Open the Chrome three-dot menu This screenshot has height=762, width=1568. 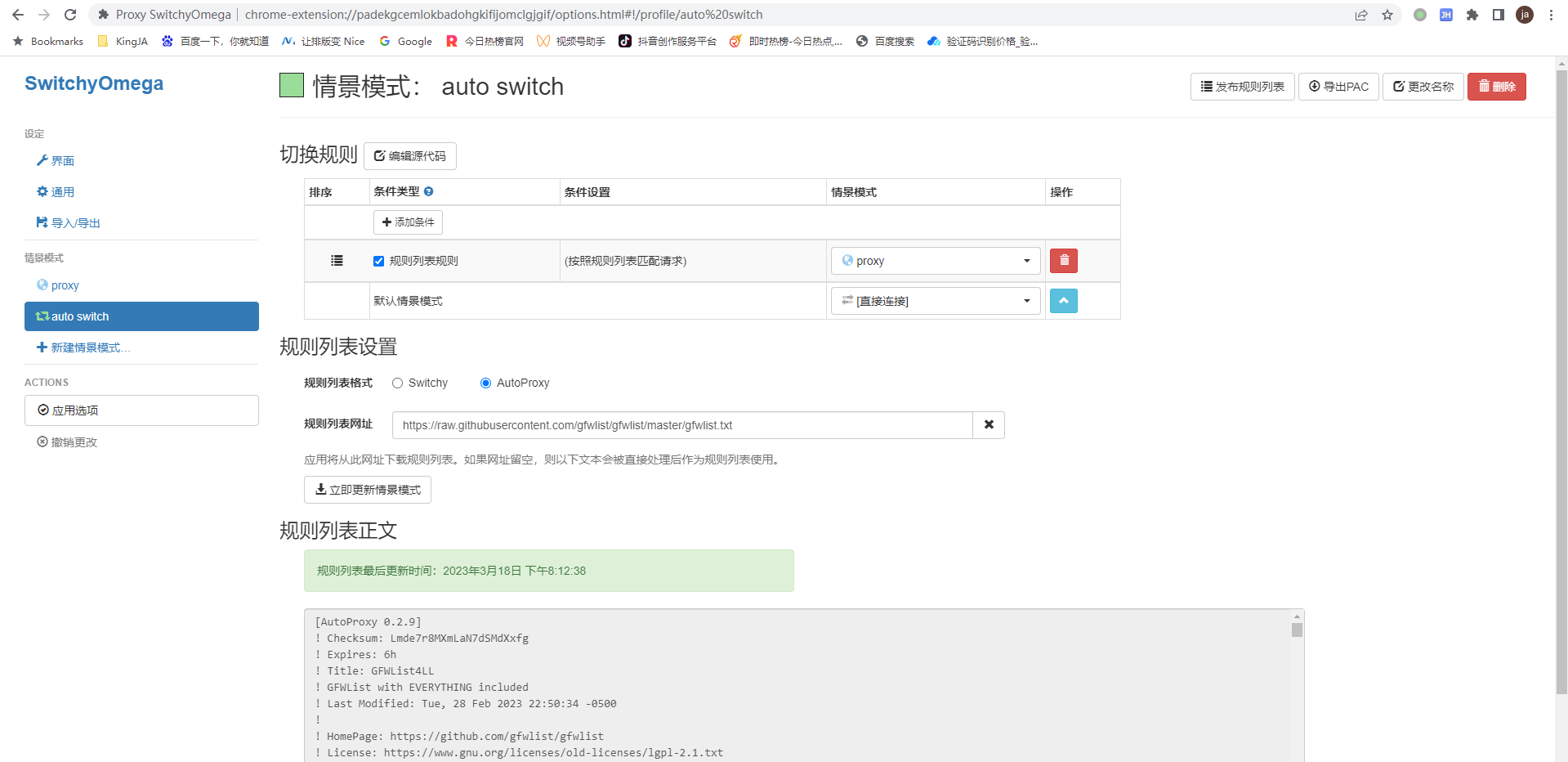click(x=1551, y=15)
